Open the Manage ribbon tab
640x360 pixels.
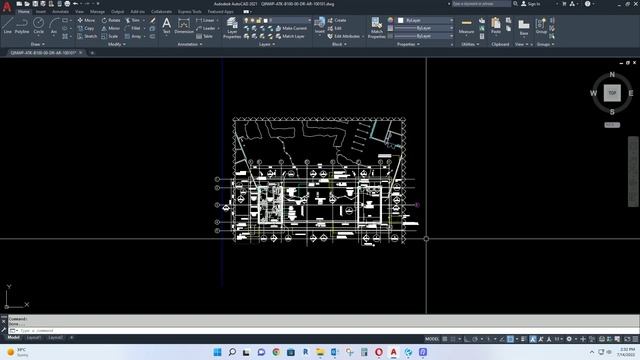(97, 12)
